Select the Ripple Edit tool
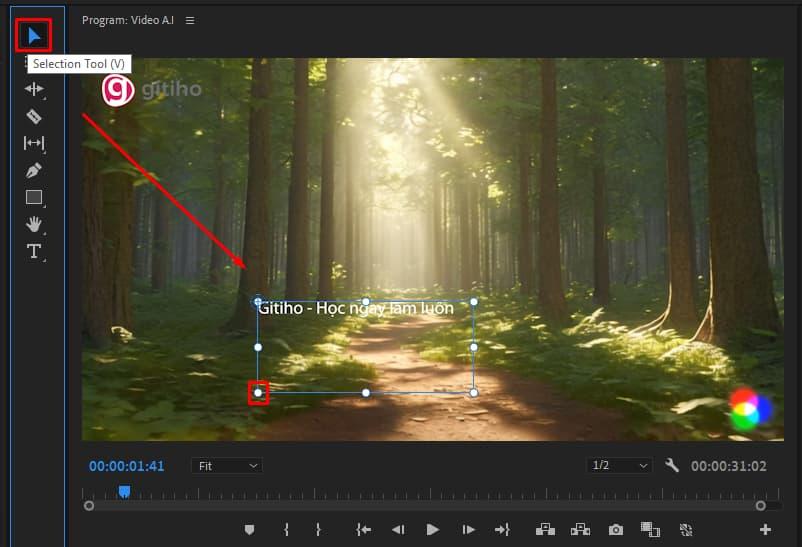Image resolution: width=802 pixels, height=547 pixels. [34, 89]
